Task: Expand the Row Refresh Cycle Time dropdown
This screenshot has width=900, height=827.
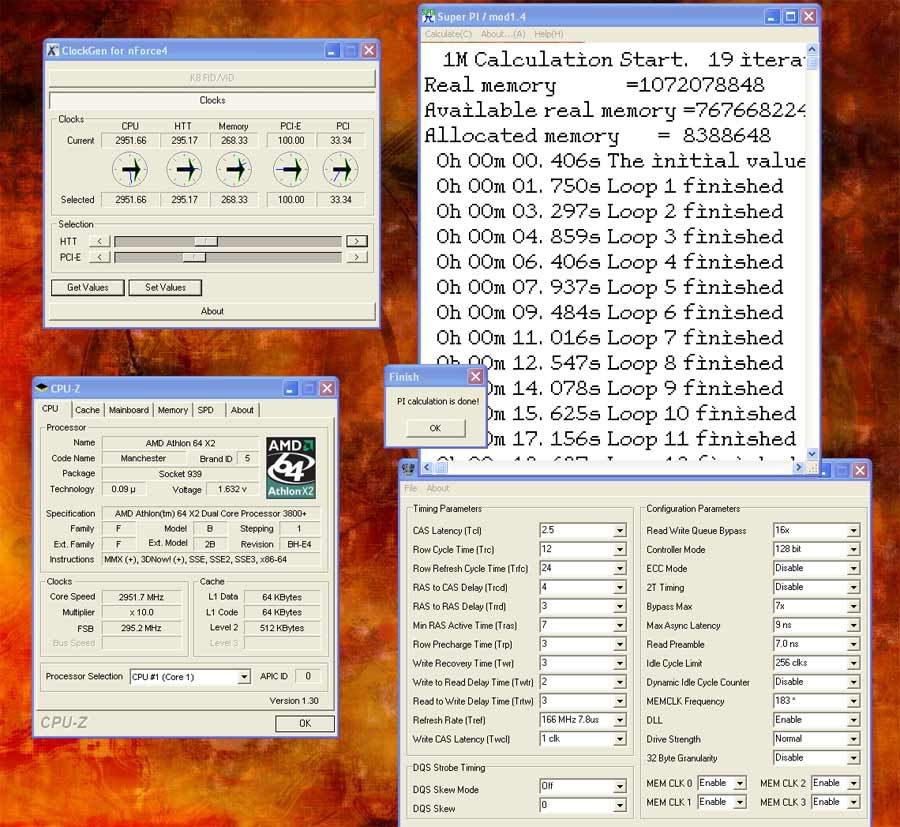Action: [x=620, y=569]
